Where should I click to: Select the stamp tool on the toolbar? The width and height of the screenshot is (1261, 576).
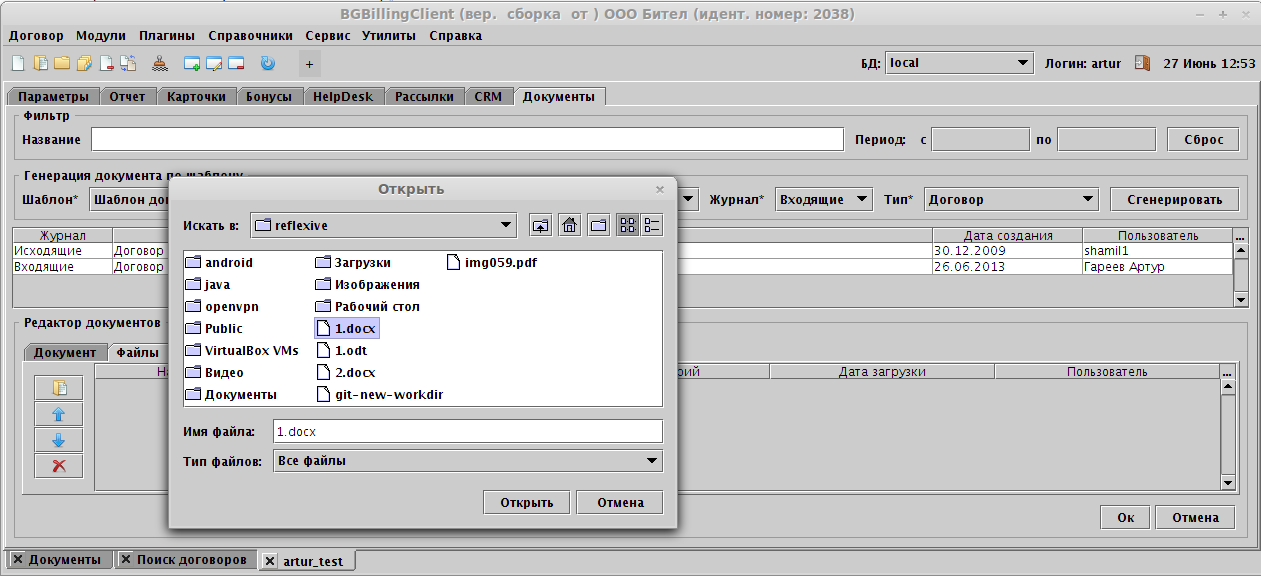click(160, 63)
